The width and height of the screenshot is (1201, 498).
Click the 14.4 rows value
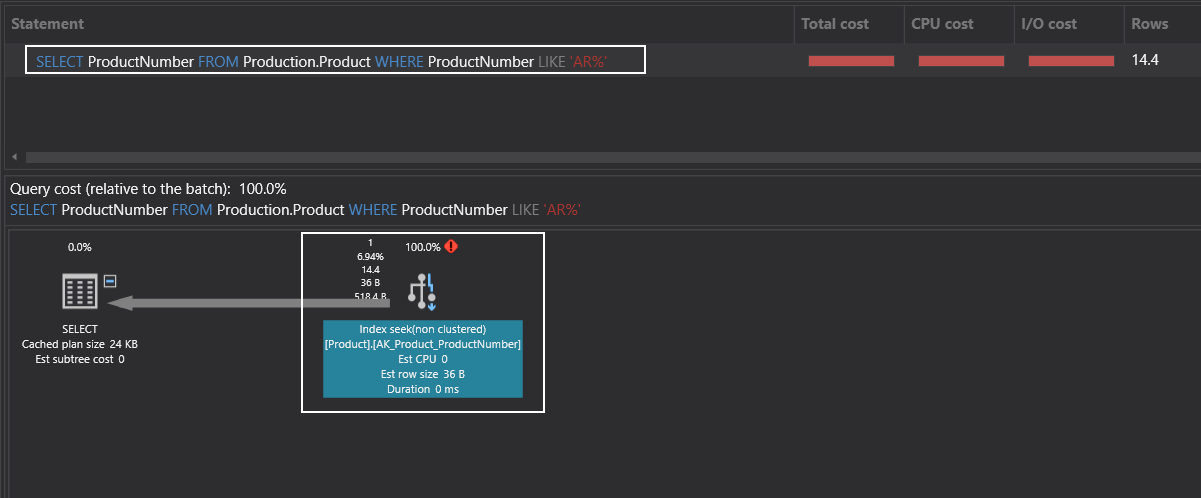point(1145,61)
